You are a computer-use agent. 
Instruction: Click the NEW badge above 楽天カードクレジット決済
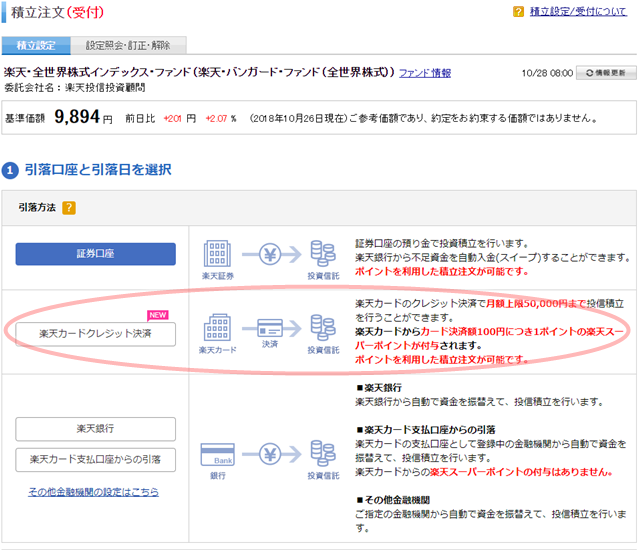[x=158, y=315]
